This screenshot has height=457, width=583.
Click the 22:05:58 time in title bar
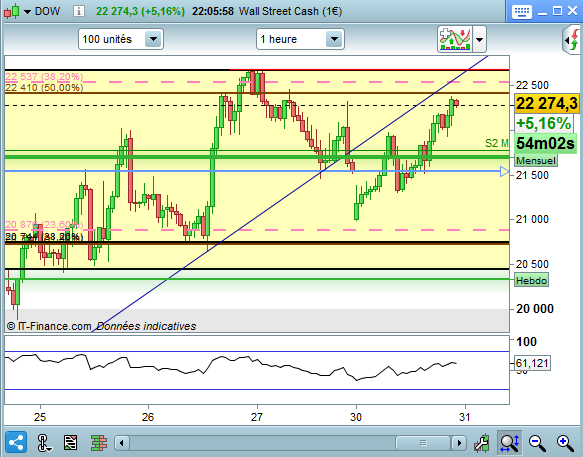tap(213, 11)
